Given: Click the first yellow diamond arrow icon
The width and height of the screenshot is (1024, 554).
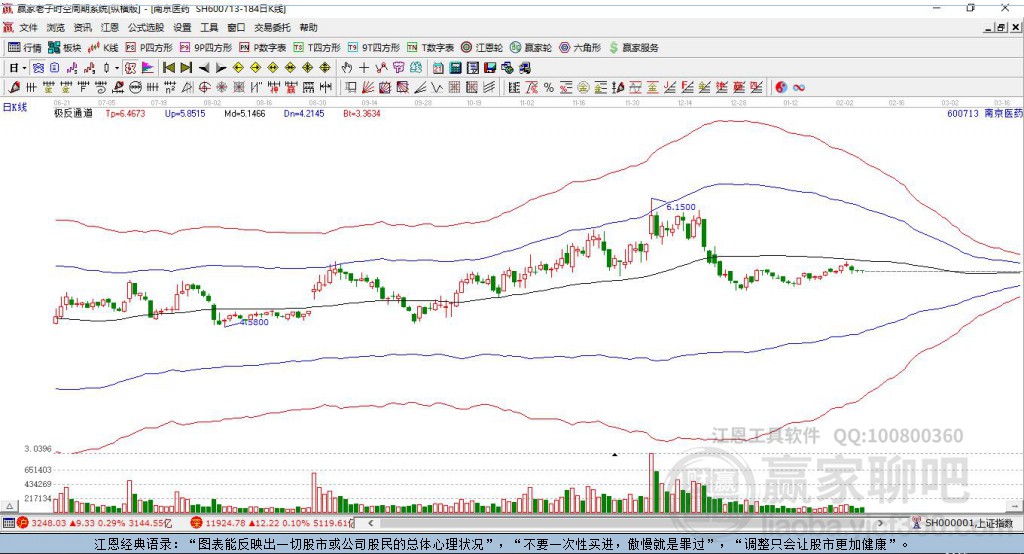Looking at the screenshot, I should pyautogui.click(x=238, y=68).
